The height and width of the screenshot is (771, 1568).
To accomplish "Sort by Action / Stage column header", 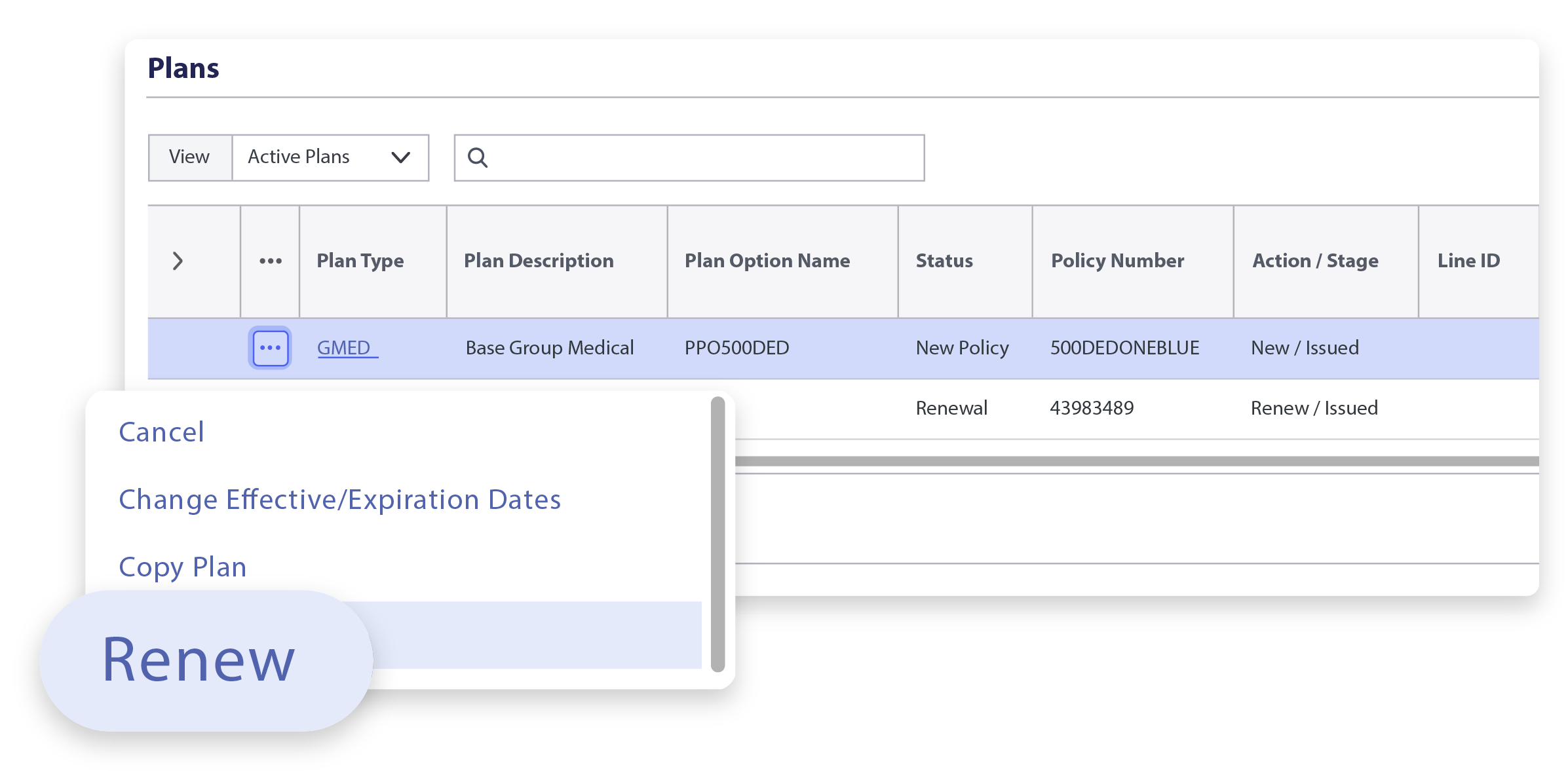I will tap(1315, 261).
